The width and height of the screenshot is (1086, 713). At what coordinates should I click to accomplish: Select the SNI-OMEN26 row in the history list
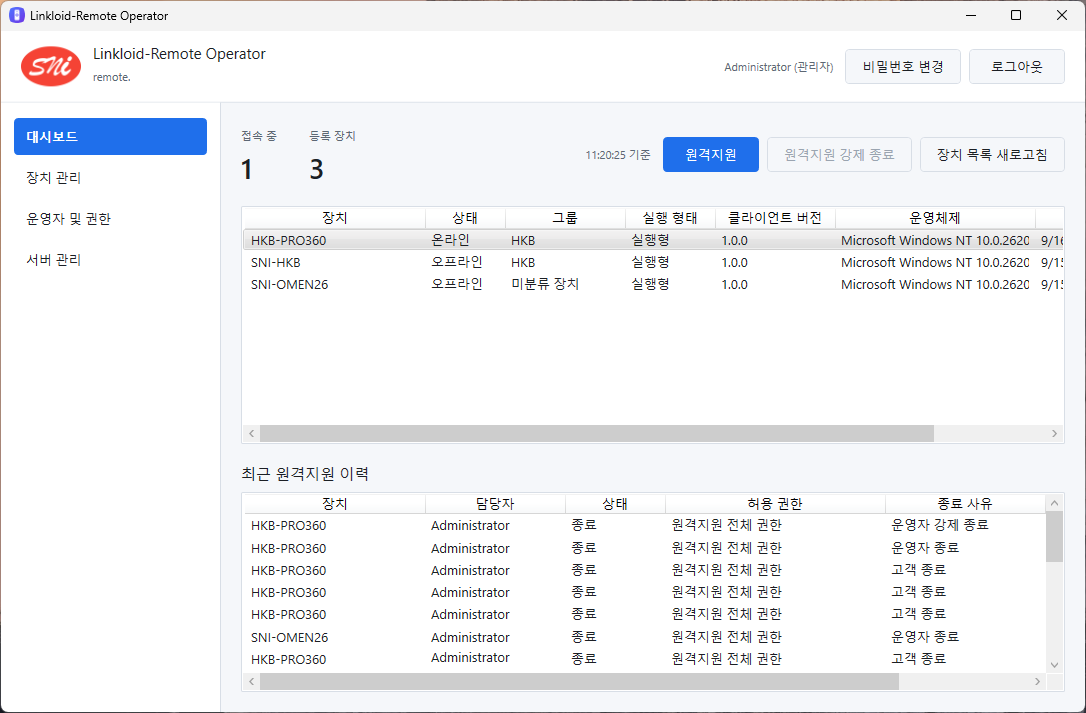coord(644,637)
